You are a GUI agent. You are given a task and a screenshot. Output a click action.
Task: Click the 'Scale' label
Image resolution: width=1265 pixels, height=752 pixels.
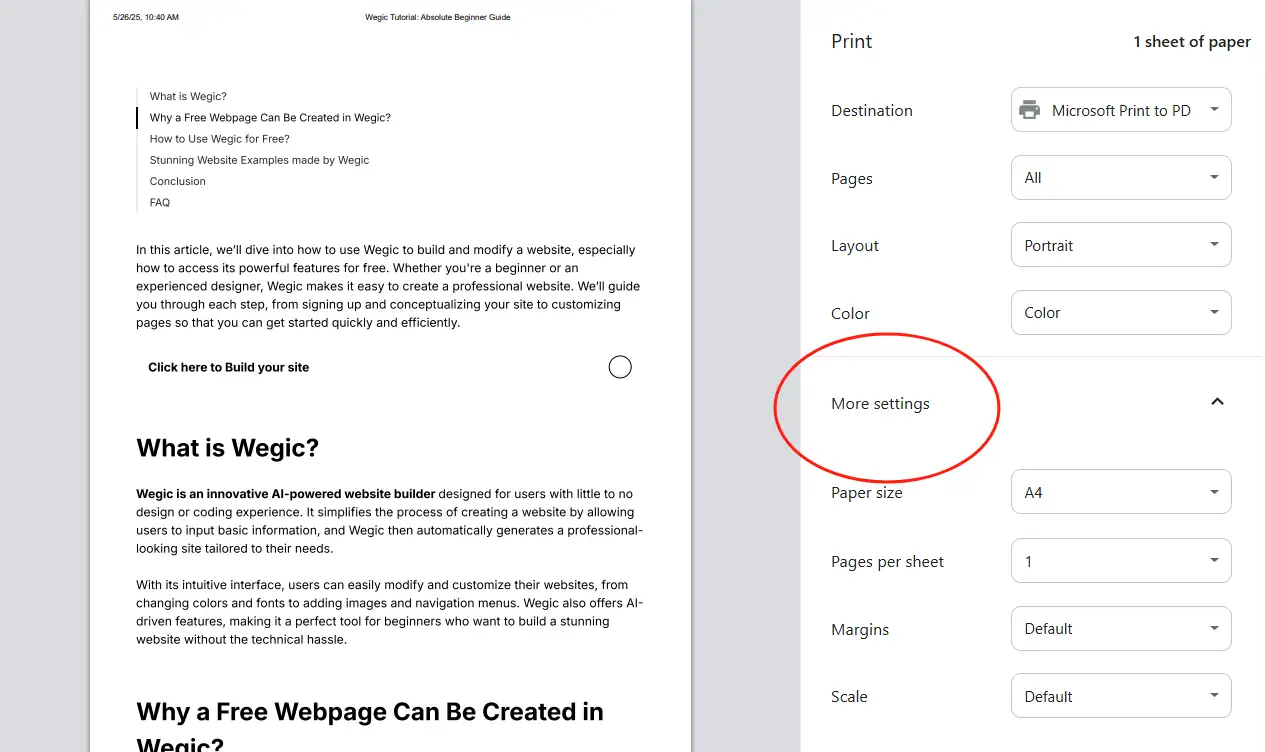(x=849, y=697)
